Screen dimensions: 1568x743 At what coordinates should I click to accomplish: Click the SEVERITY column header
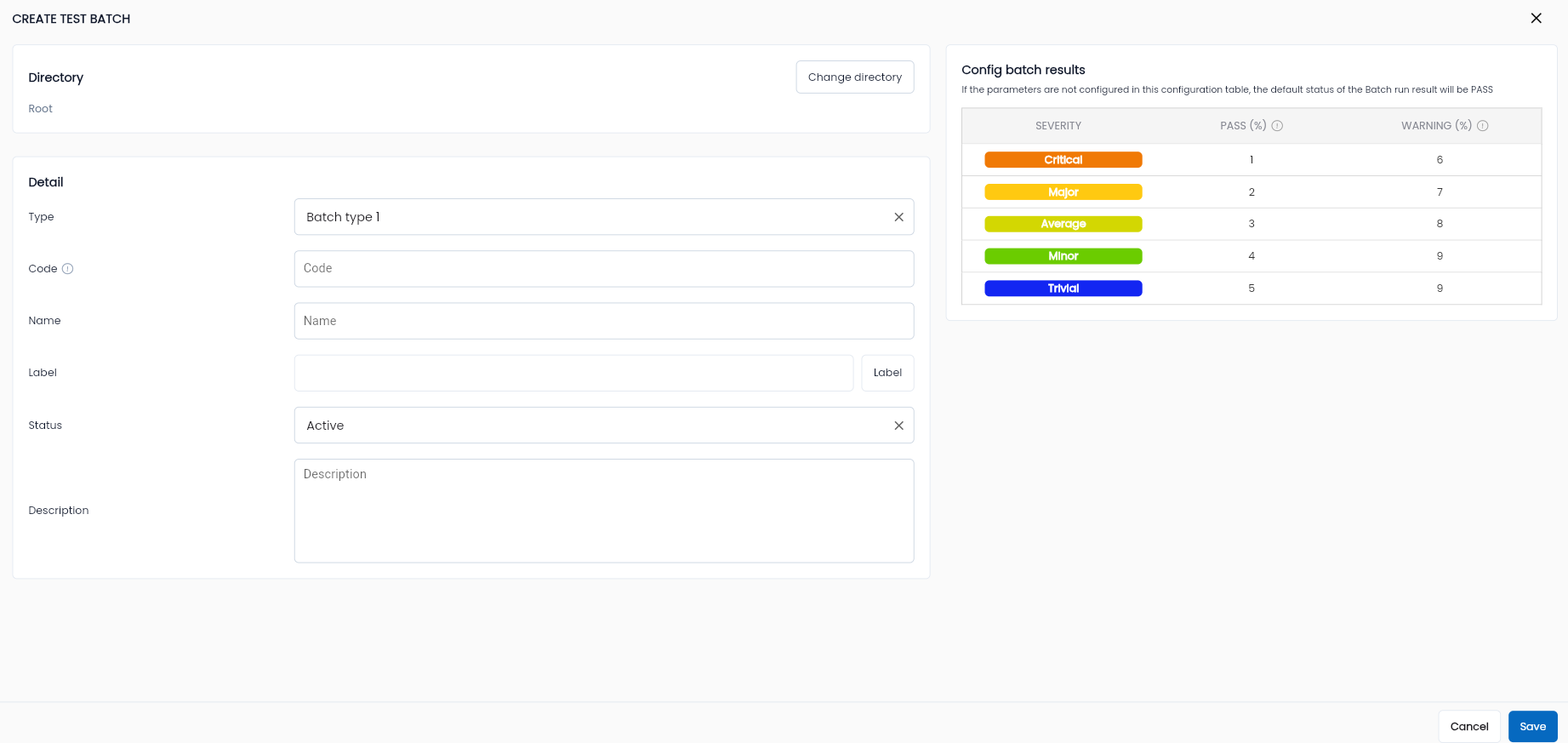1058,126
